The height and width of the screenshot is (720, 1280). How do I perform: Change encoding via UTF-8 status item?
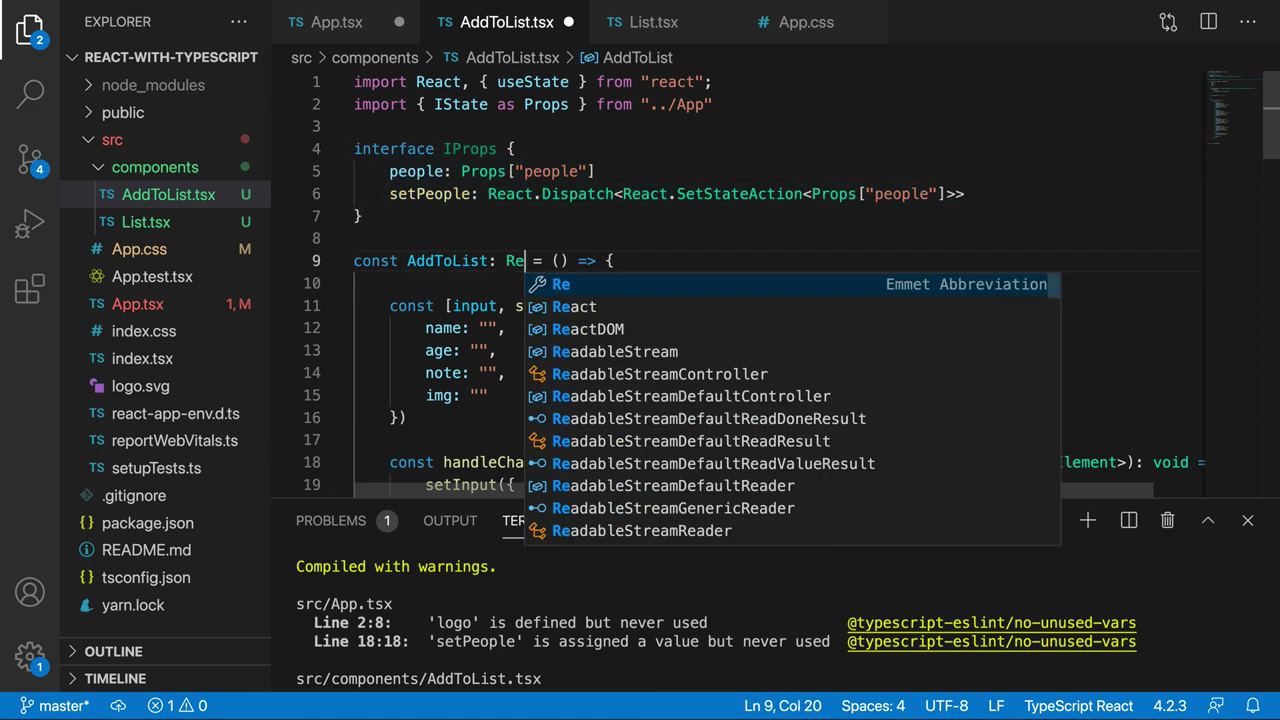coord(946,706)
